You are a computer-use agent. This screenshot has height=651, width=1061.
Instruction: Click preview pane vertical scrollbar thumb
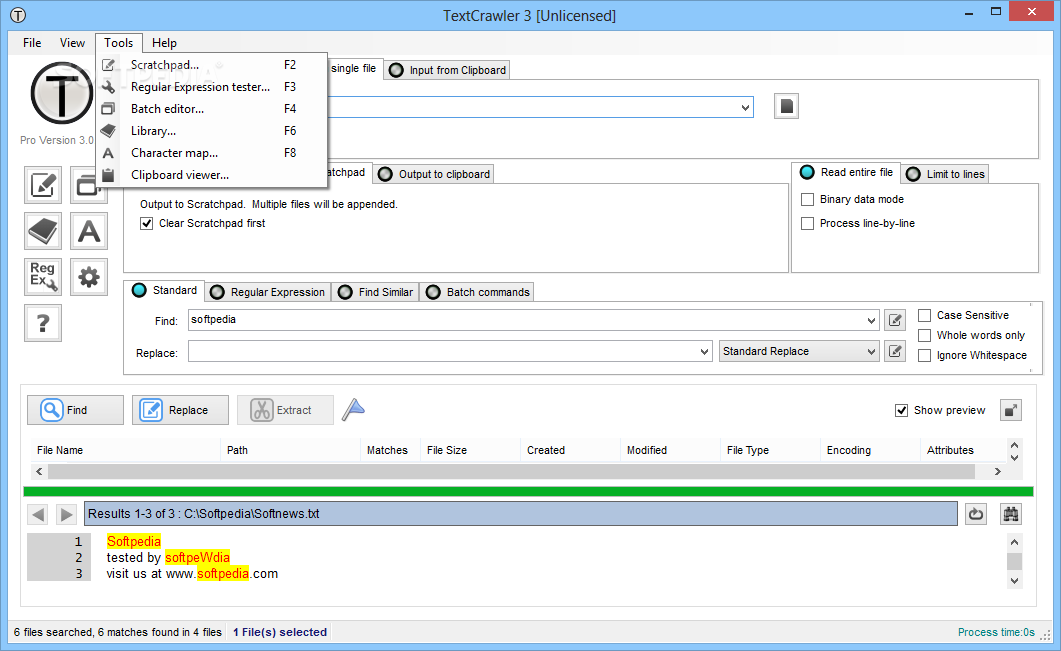click(x=1014, y=562)
